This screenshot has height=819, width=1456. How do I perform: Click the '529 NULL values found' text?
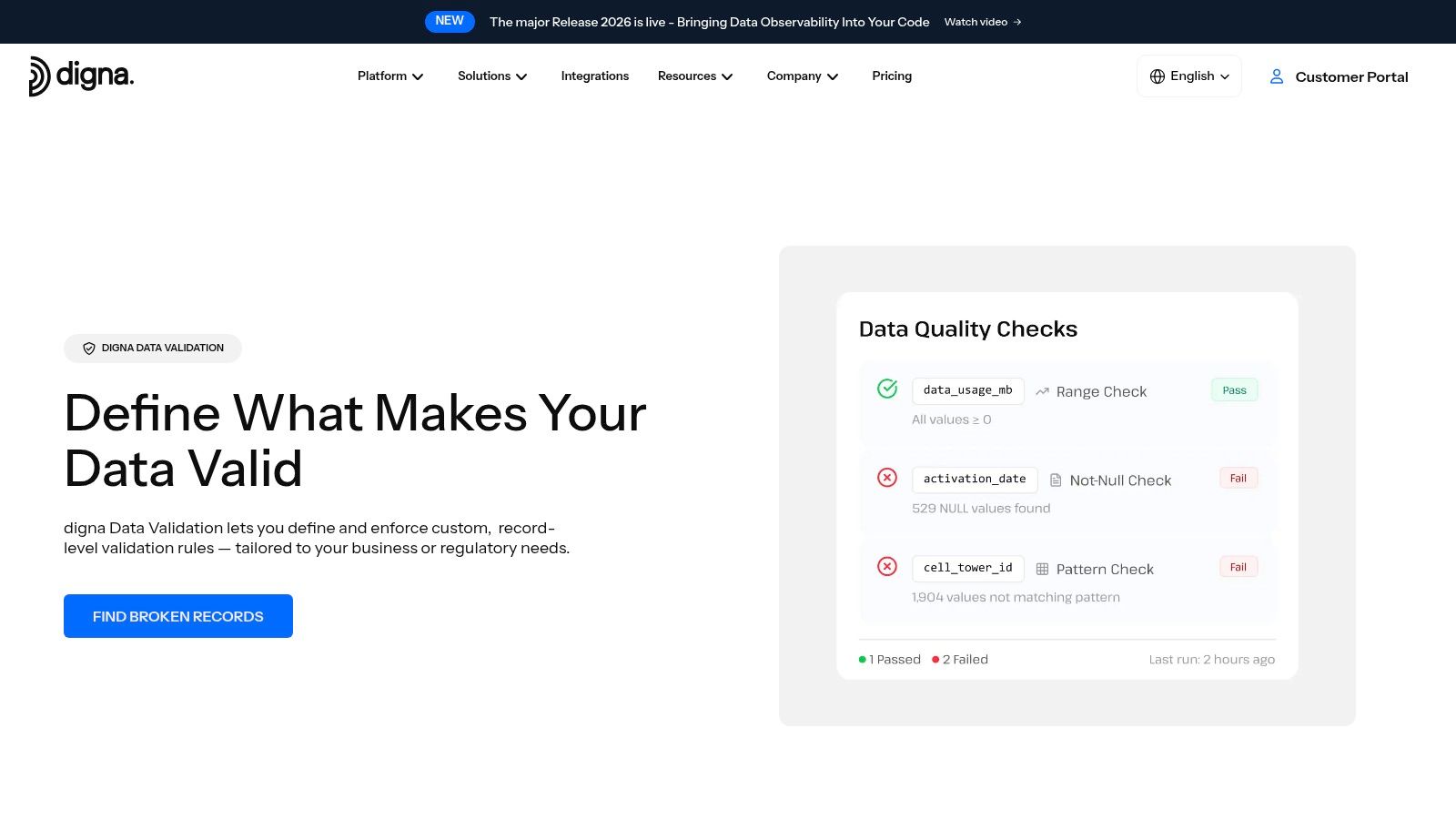click(981, 509)
